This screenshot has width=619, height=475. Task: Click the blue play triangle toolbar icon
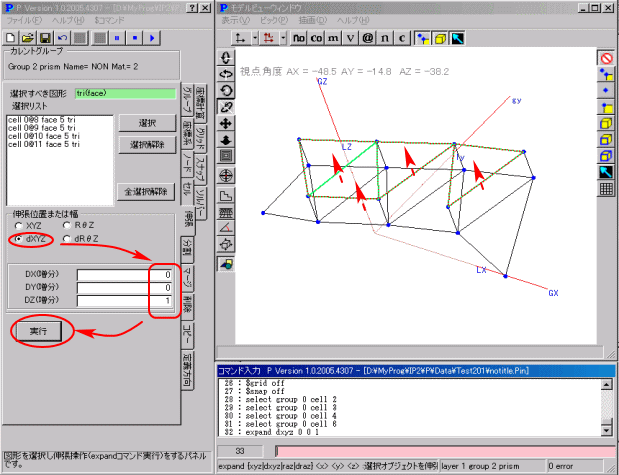(152, 38)
